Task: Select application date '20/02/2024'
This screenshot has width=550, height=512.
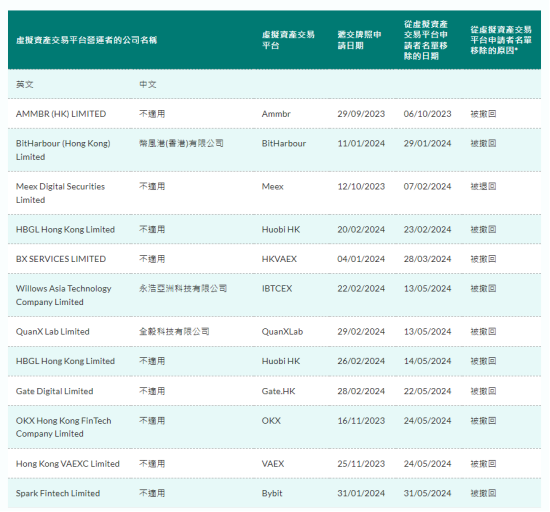Action: [361, 229]
